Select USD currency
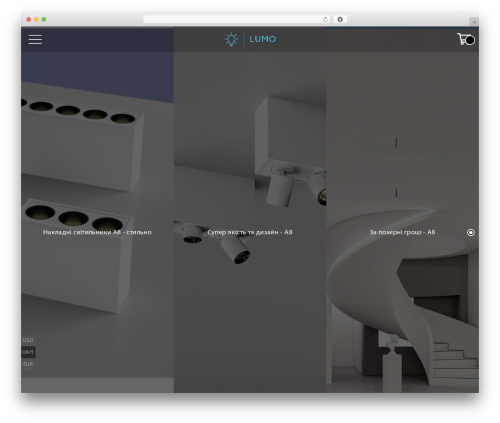 point(28,340)
